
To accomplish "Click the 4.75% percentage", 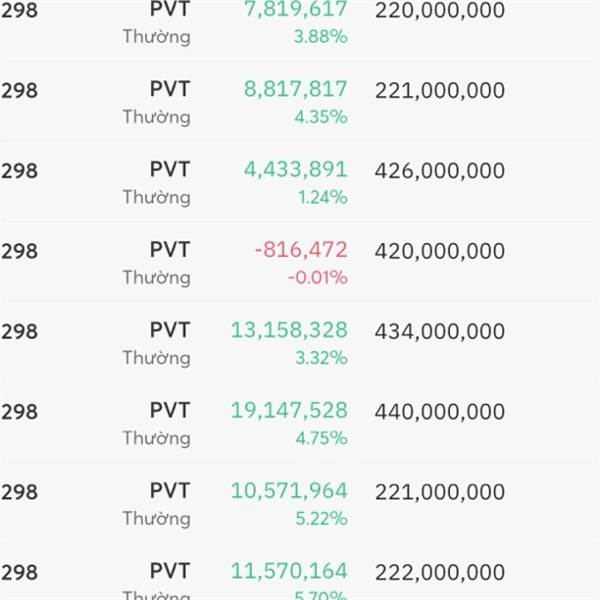I will (320, 437).
